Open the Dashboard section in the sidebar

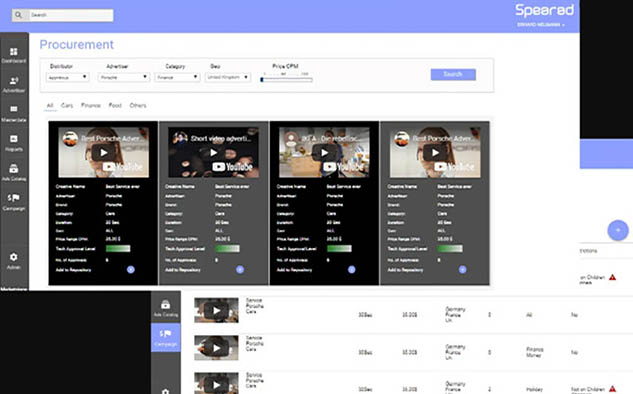[14, 55]
